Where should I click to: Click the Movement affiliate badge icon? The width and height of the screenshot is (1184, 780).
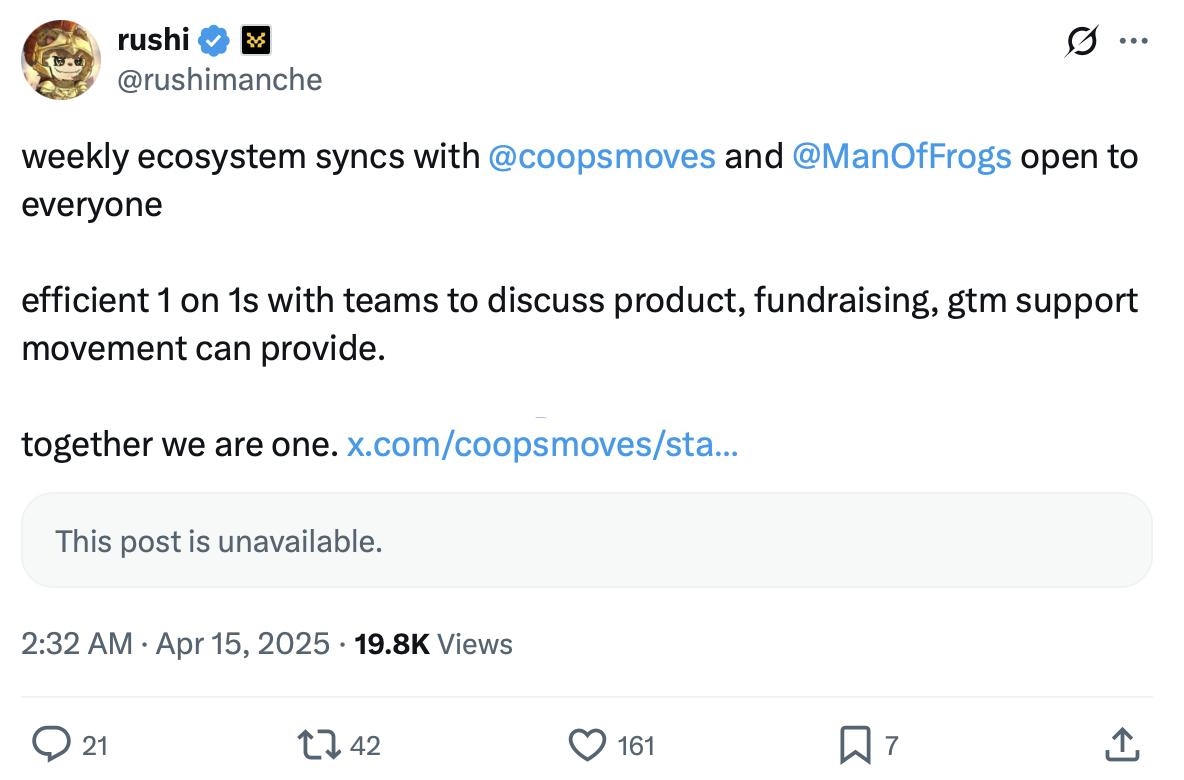(256, 41)
